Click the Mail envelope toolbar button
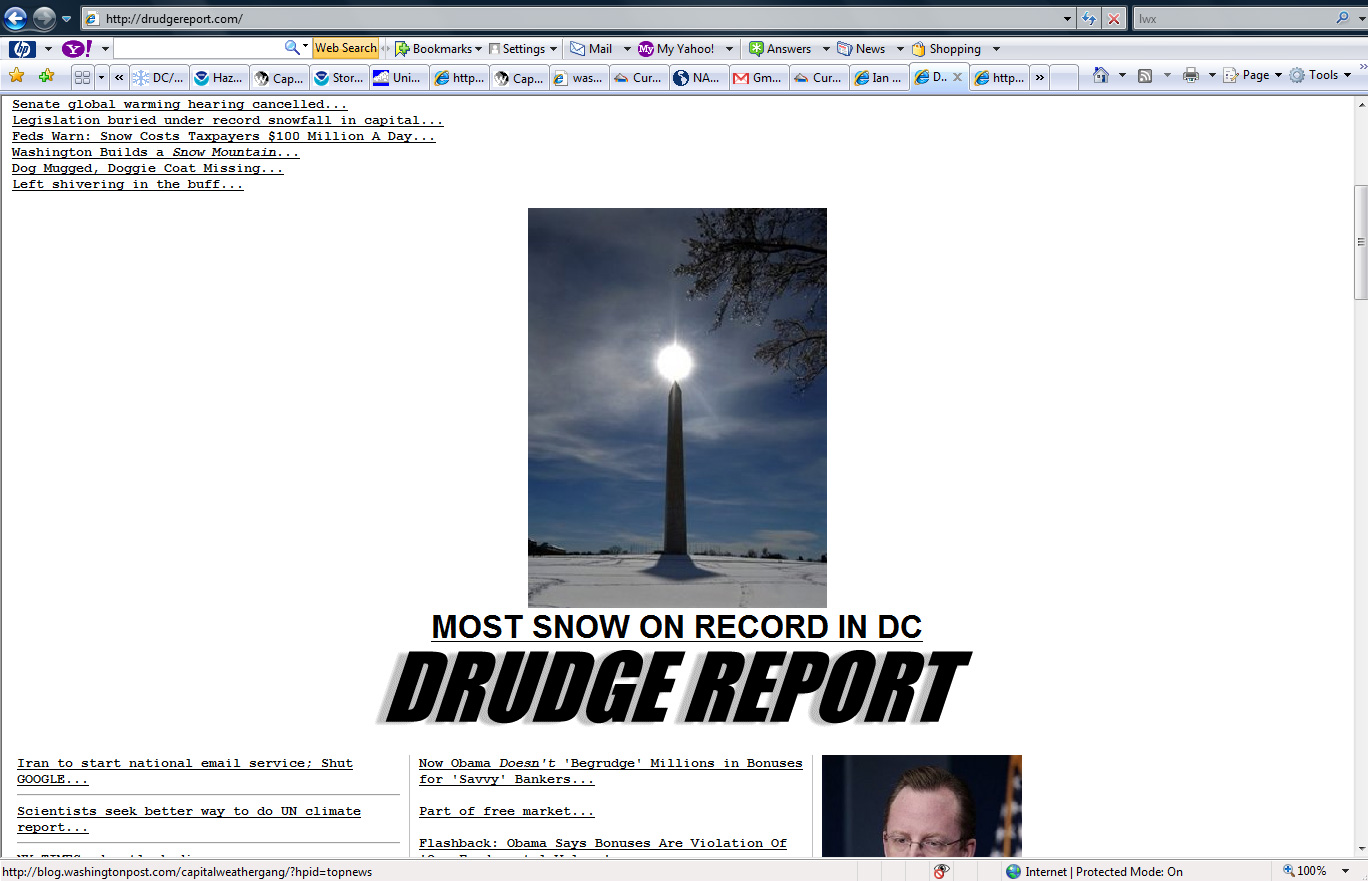The width and height of the screenshot is (1368, 882). click(x=591, y=48)
